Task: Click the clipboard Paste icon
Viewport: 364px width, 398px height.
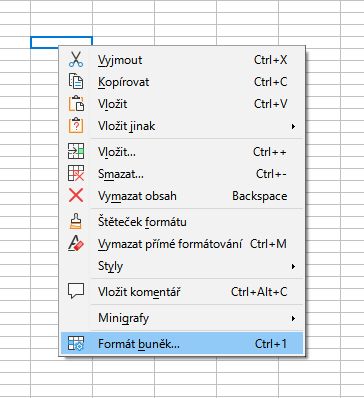Action: [76, 104]
